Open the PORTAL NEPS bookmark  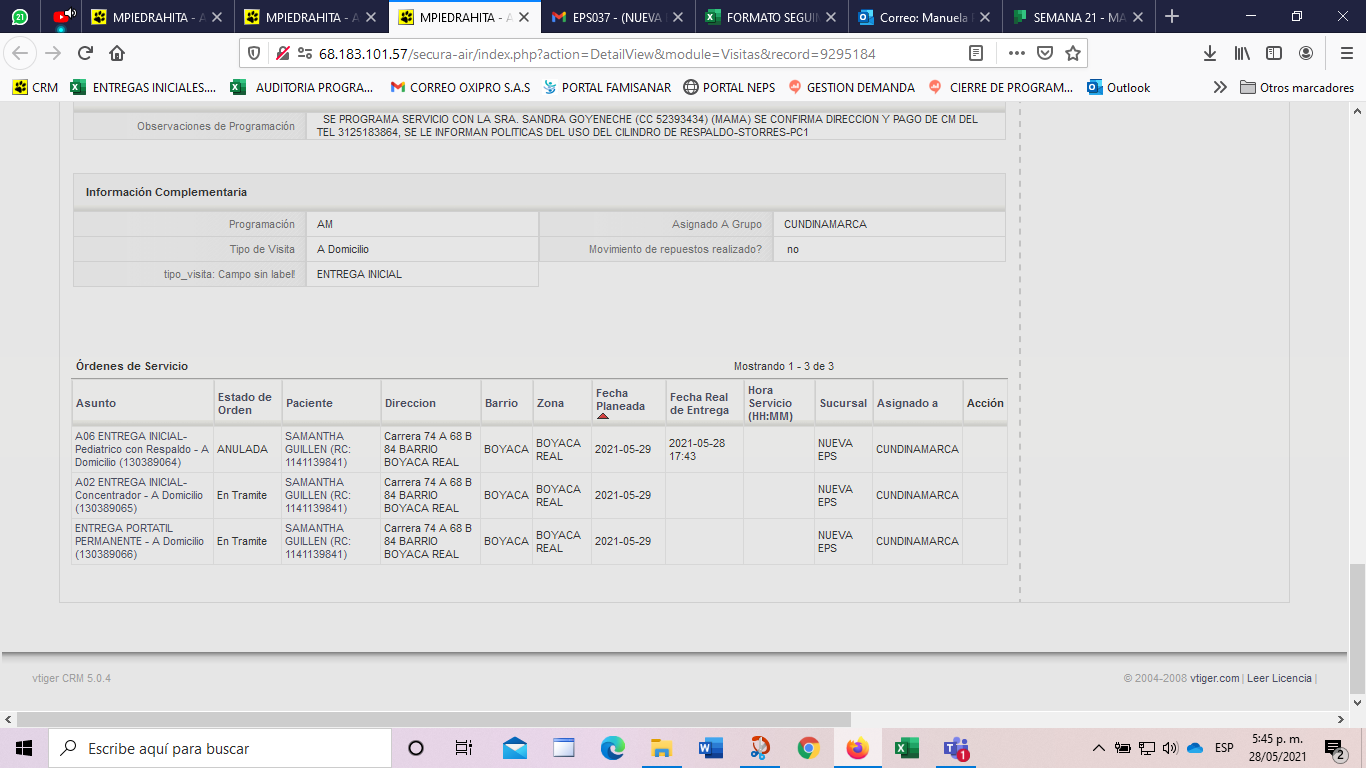click(729, 87)
